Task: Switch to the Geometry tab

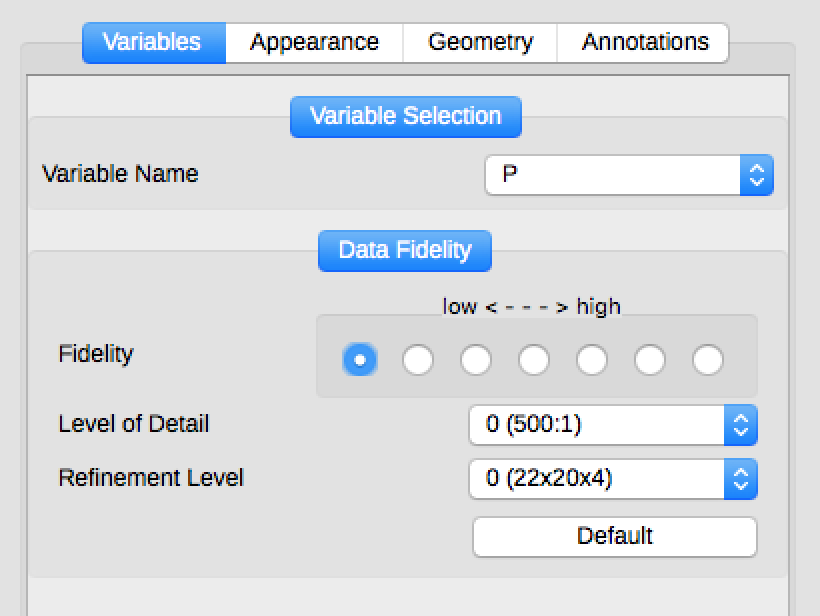Action: (x=480, y=43)
